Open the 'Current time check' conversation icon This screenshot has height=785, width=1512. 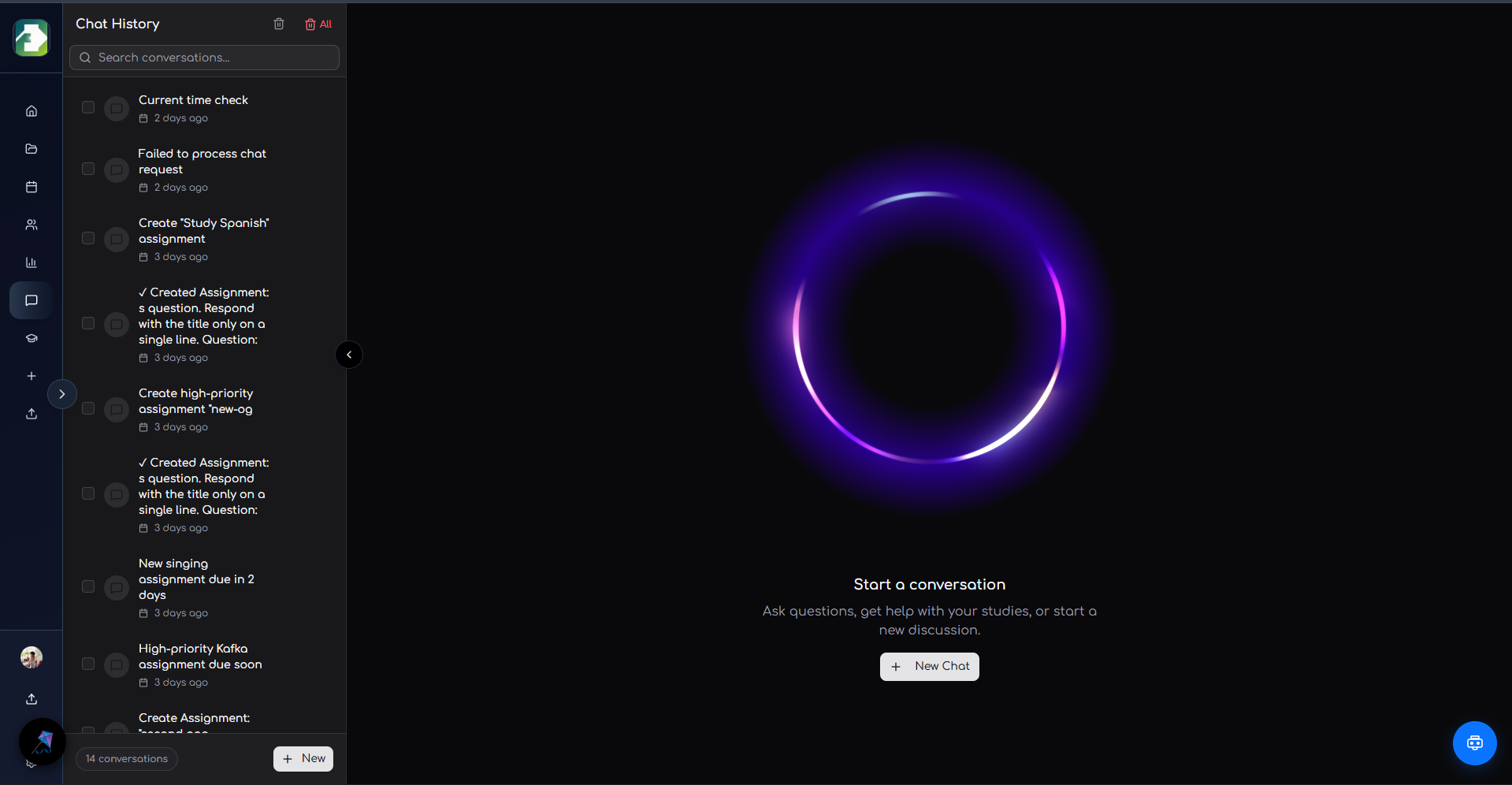[117, 109]
